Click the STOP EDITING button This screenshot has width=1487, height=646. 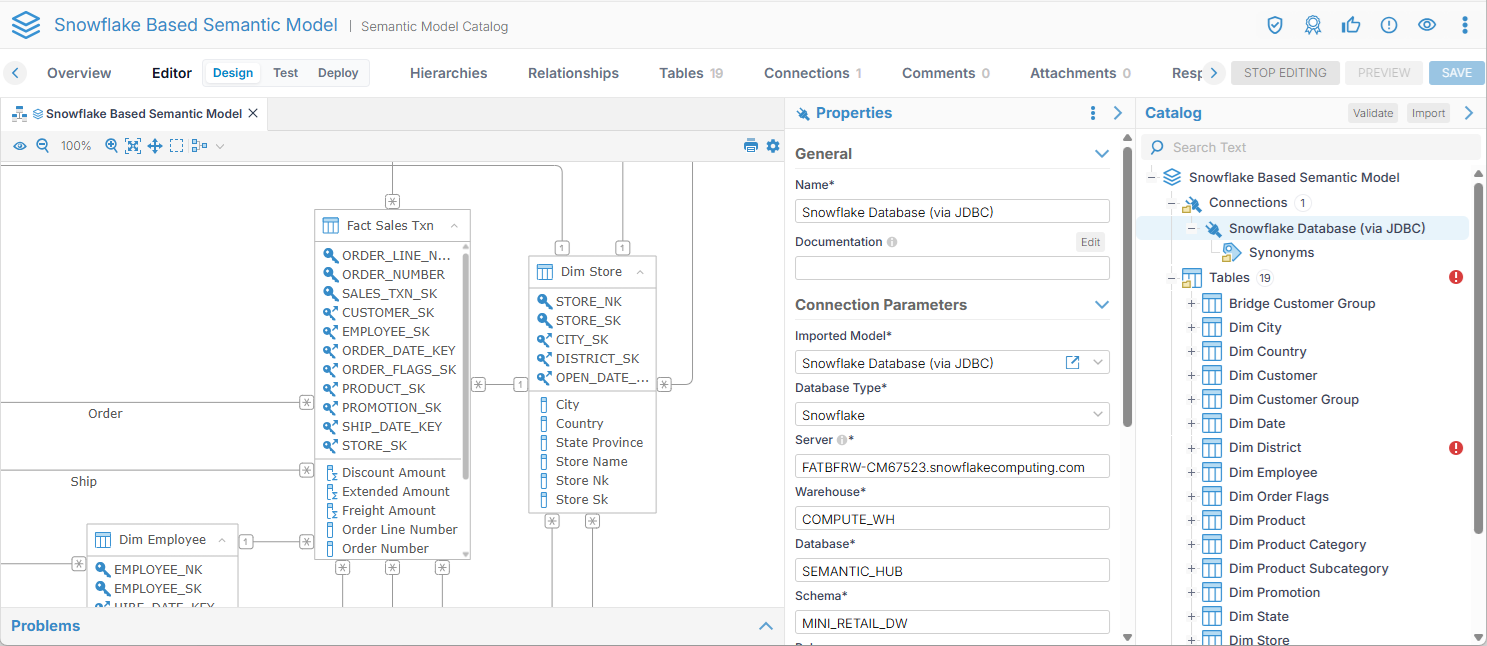(x=1285, y=73)
